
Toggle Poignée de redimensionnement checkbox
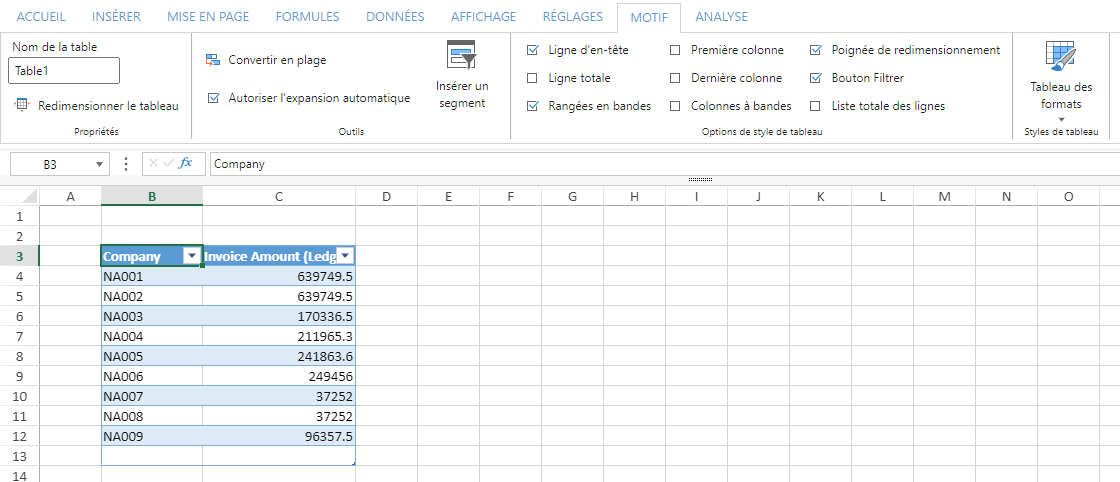(x=816, y=50)
